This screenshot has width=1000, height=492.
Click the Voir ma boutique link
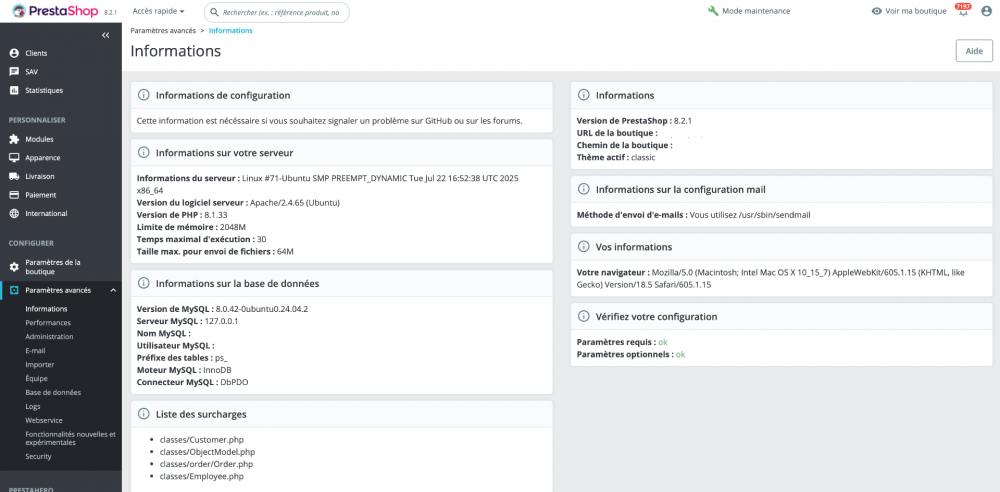[908, 11]
